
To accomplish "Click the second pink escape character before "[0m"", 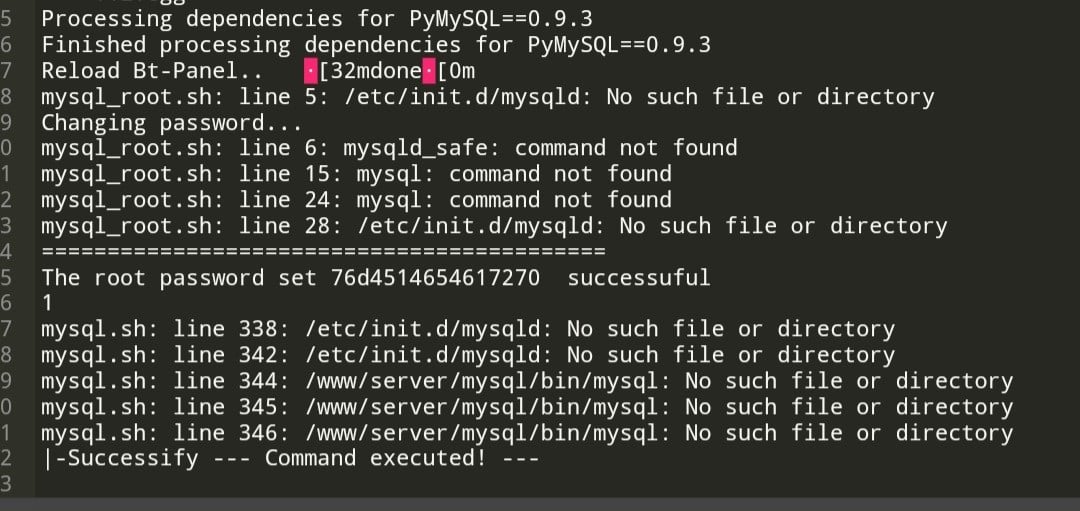I will [x=429, y=71].
